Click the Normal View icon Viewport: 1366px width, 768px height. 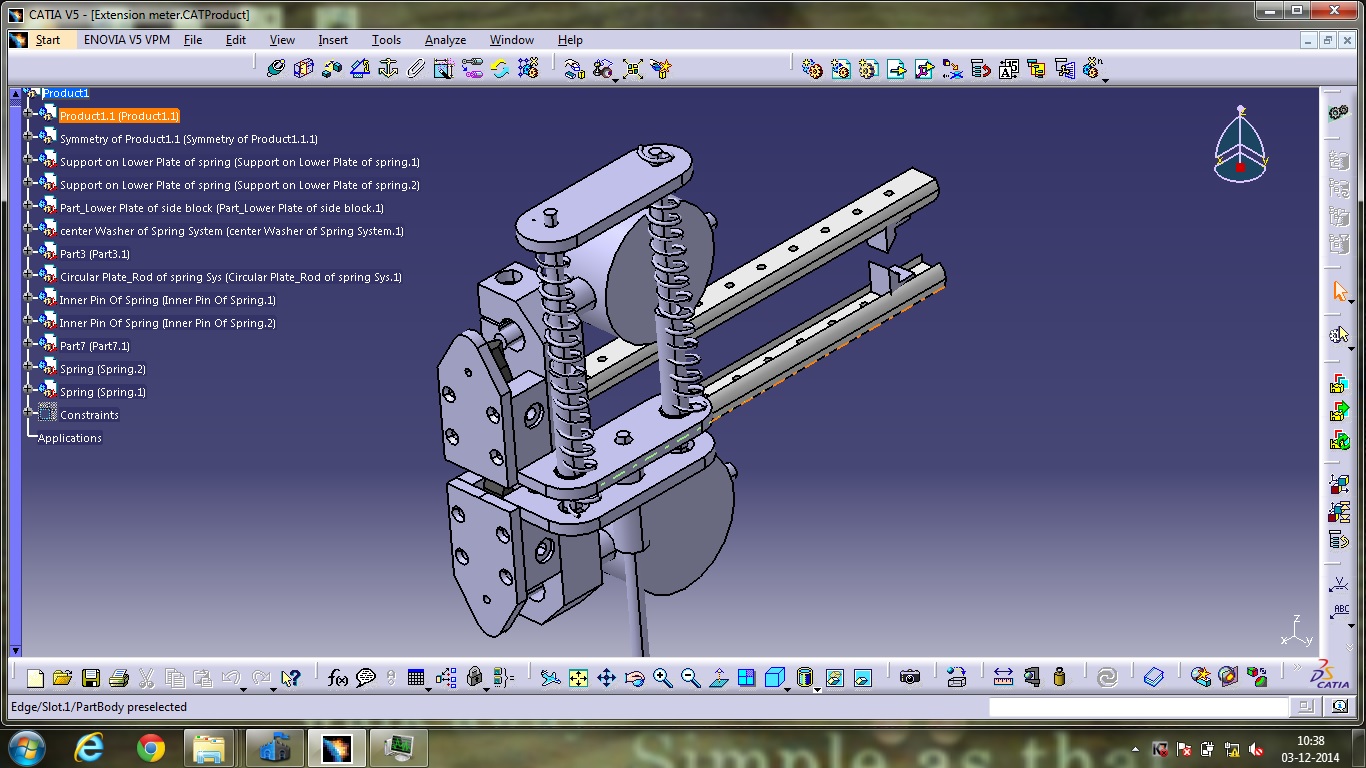click(x=718, y=677)
